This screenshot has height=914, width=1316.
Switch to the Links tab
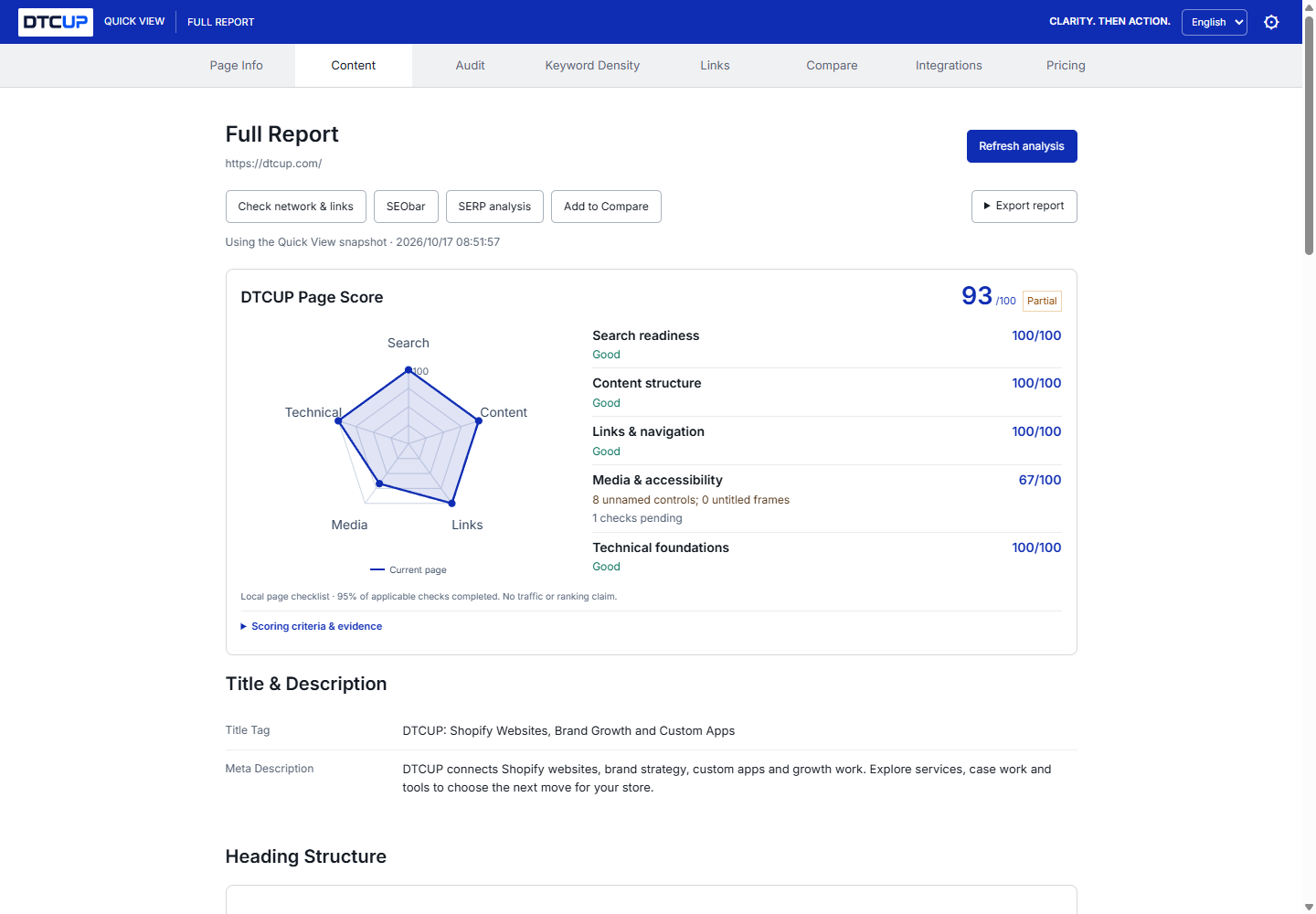pos(716,66)
